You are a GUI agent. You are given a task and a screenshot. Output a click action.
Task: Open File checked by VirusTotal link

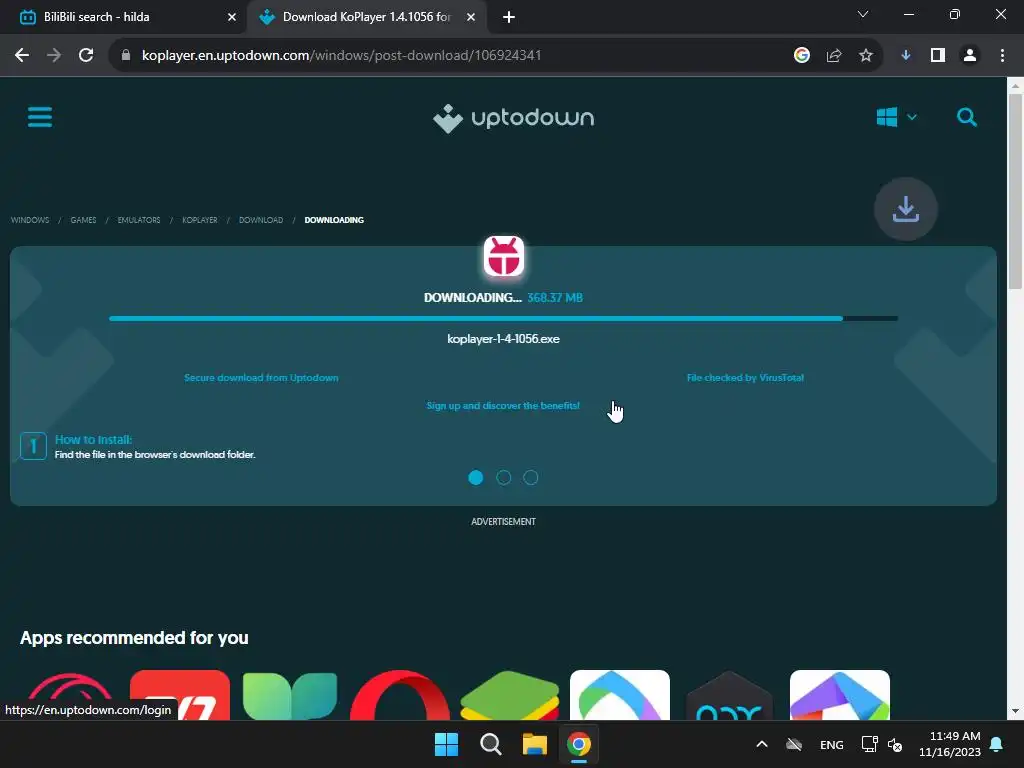(745, 377)
